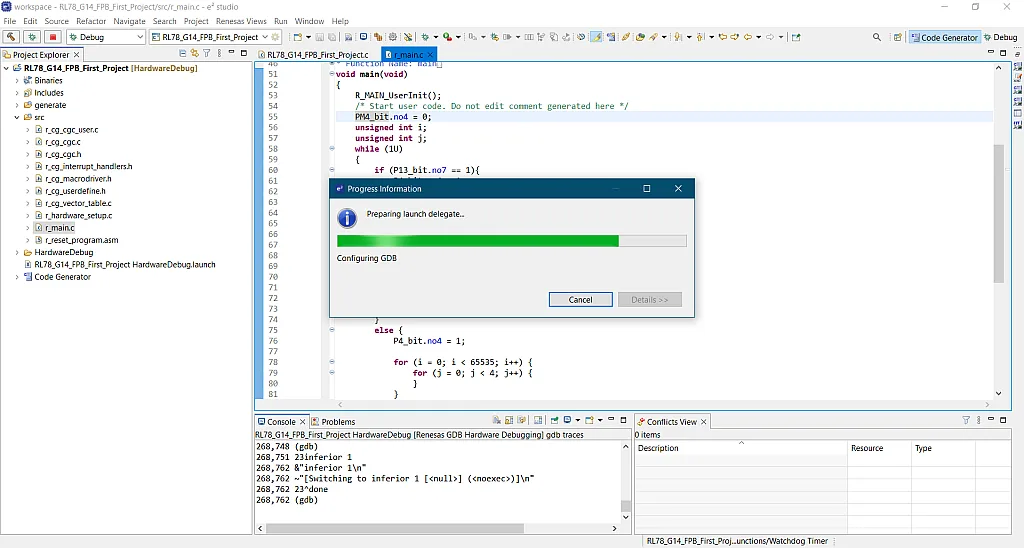1024x548 pixels.
Task: Switch to the Problems tab
Action: (x=334, y=422)
